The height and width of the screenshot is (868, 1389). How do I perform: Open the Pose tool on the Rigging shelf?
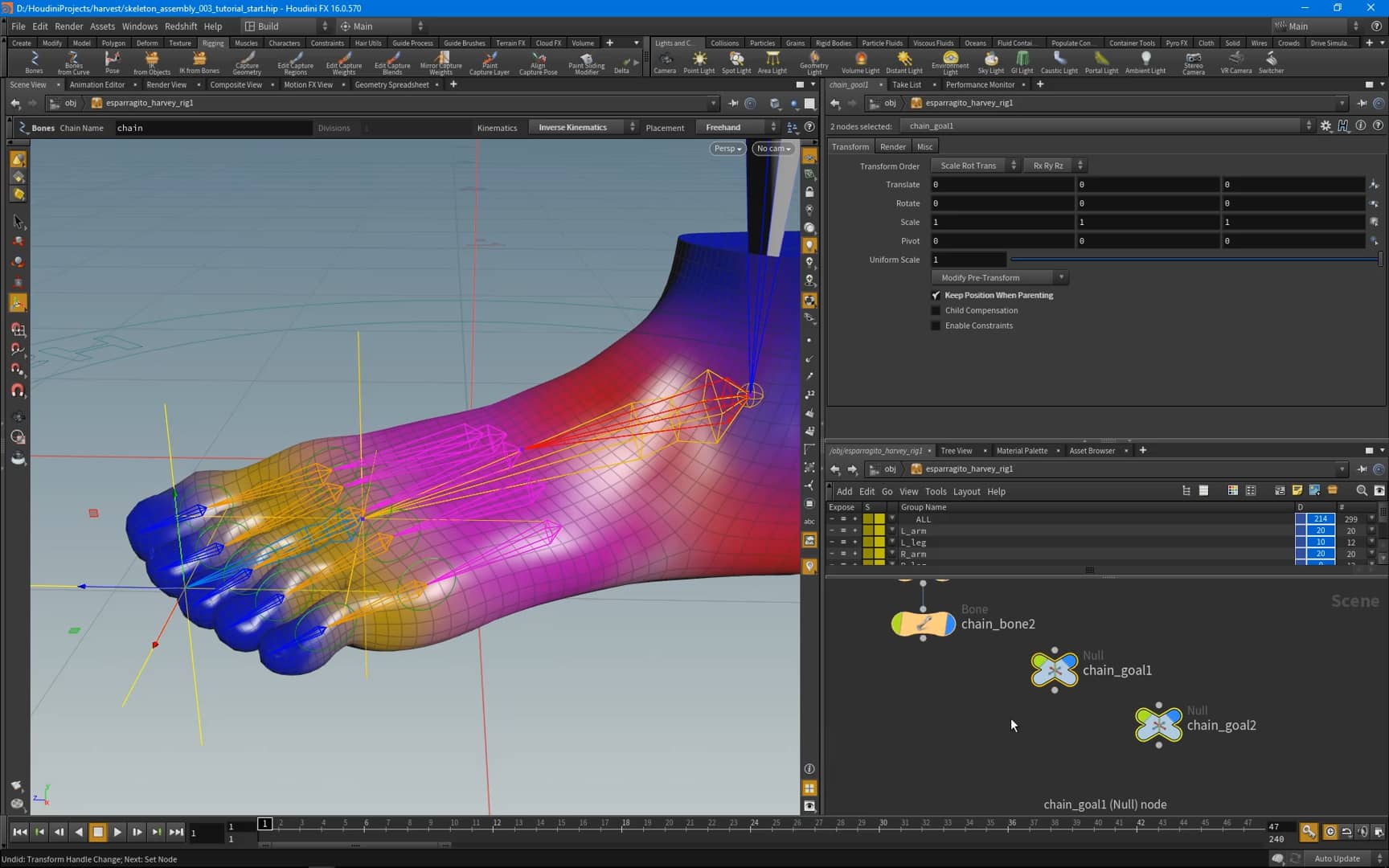coord(111,63)
